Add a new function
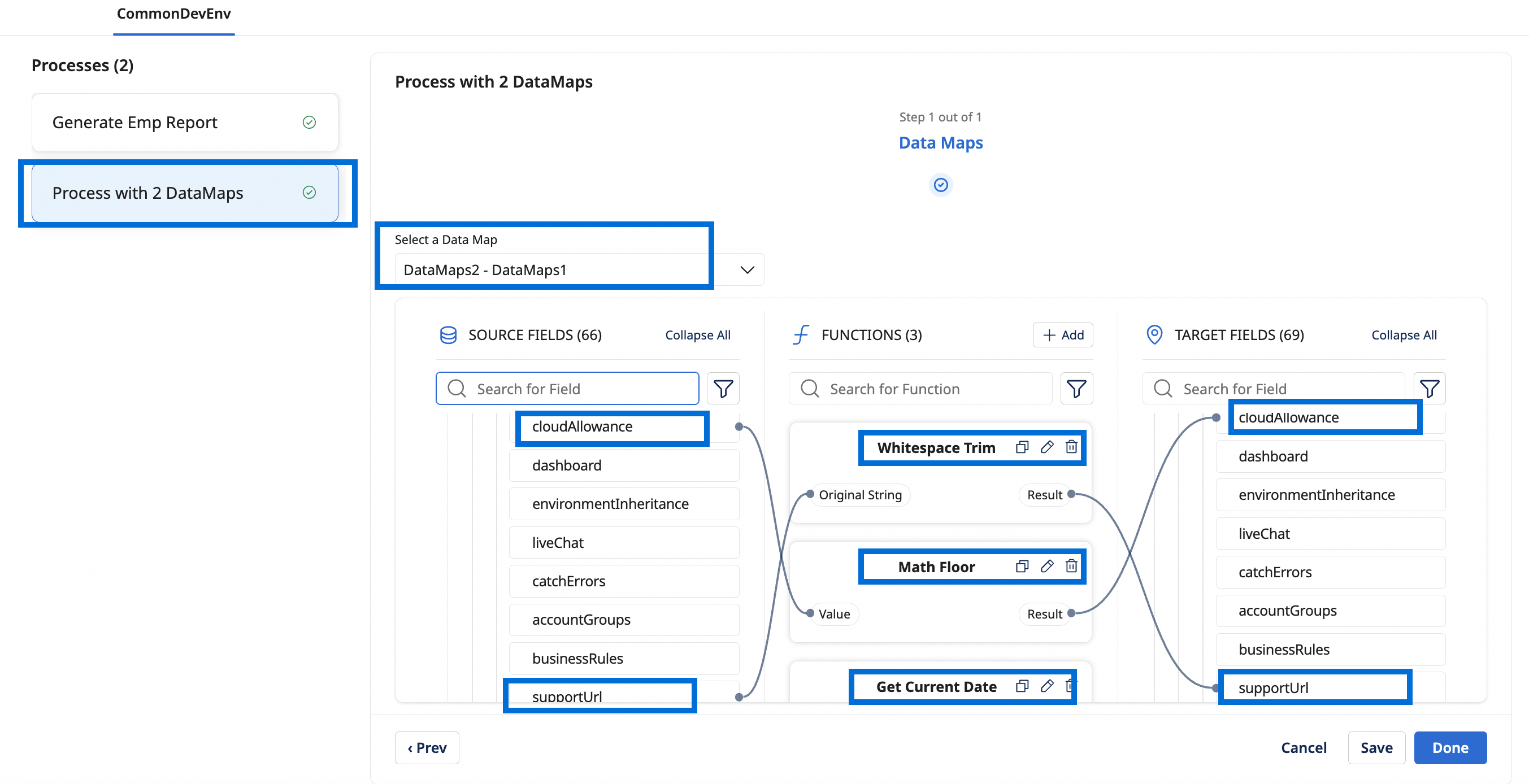The height and width of the screenshot is (784, 1529). coord(1062,335)
